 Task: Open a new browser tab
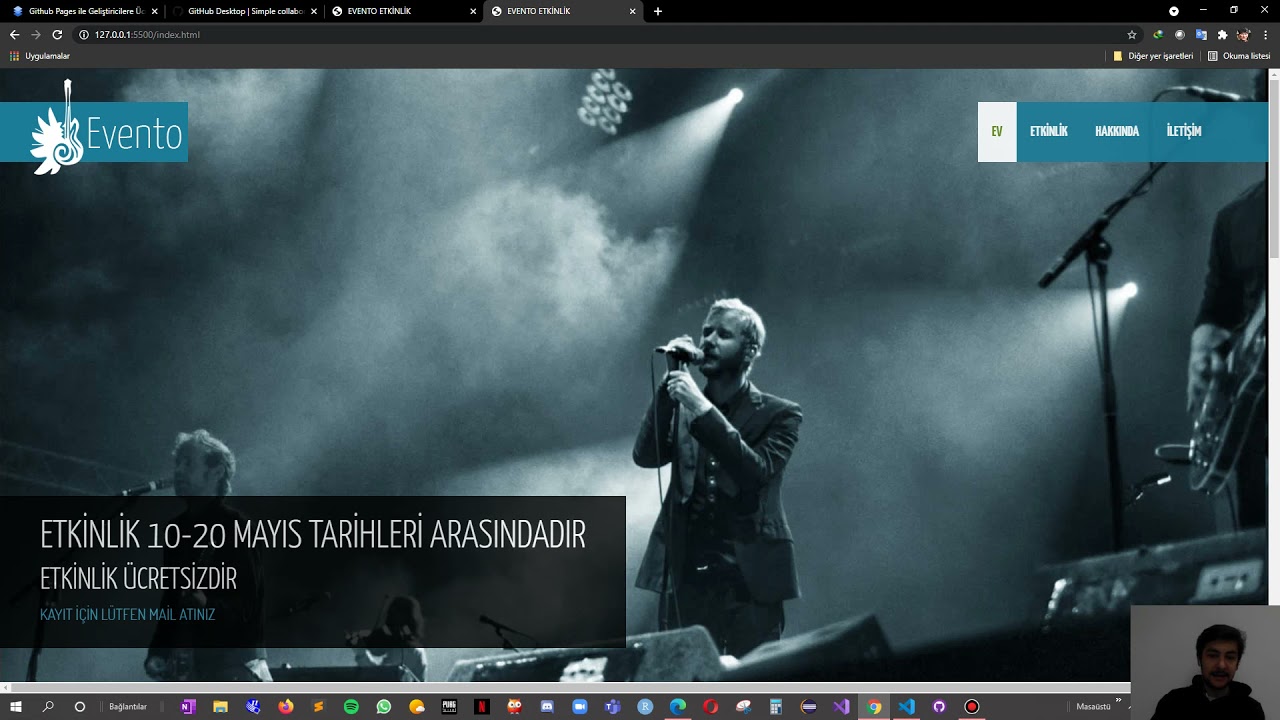[657, 11]
